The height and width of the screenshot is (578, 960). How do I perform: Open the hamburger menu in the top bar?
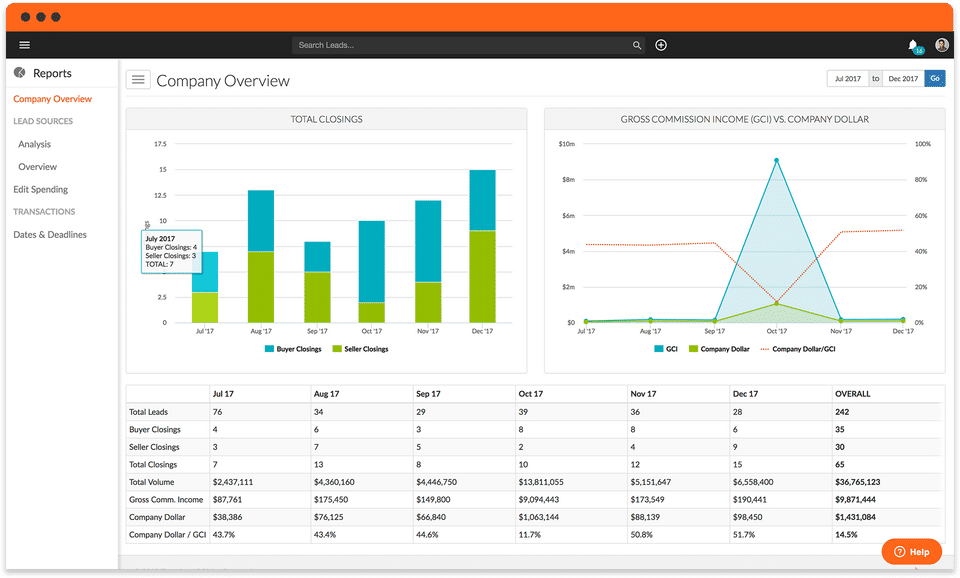[24, 45]
